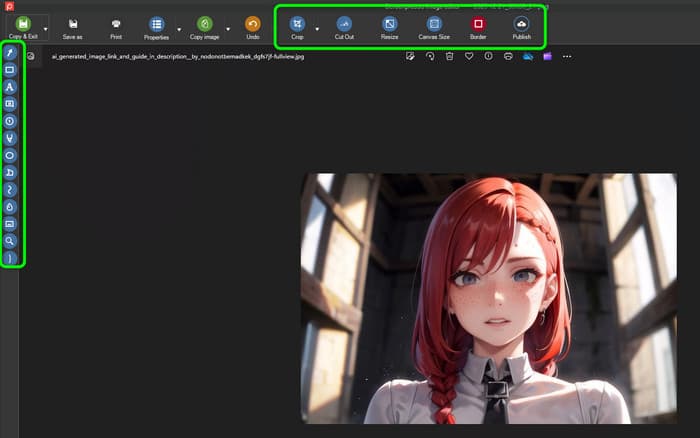Select the text 'A' tool in the sidebar
The width and height of the screenshot is (700, 438).
click(10, 87)
